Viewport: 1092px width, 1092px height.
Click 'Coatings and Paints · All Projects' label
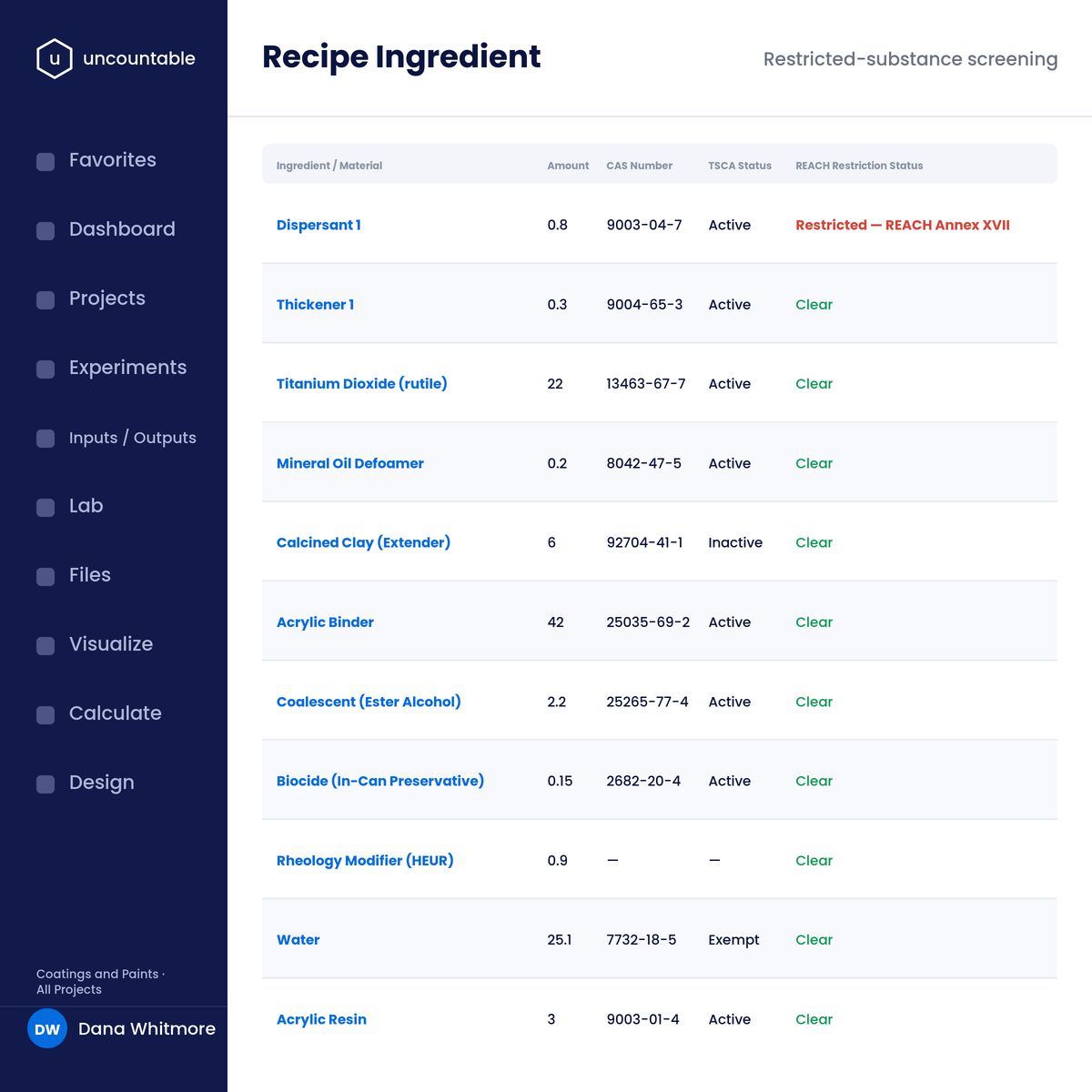click(100, 982)
